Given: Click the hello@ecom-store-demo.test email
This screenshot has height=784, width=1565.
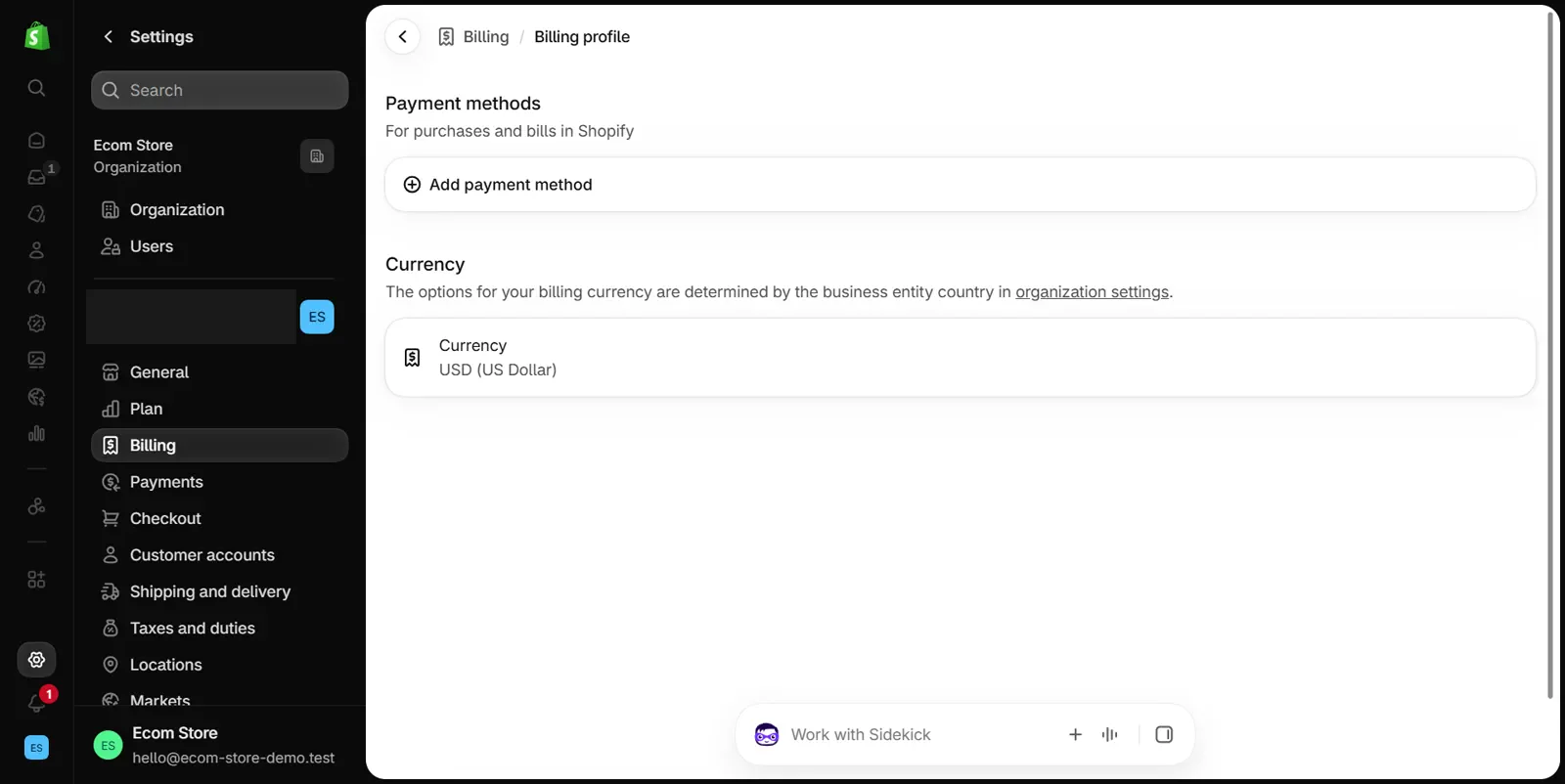Looking at the screenshot, I should coord(234,758).
